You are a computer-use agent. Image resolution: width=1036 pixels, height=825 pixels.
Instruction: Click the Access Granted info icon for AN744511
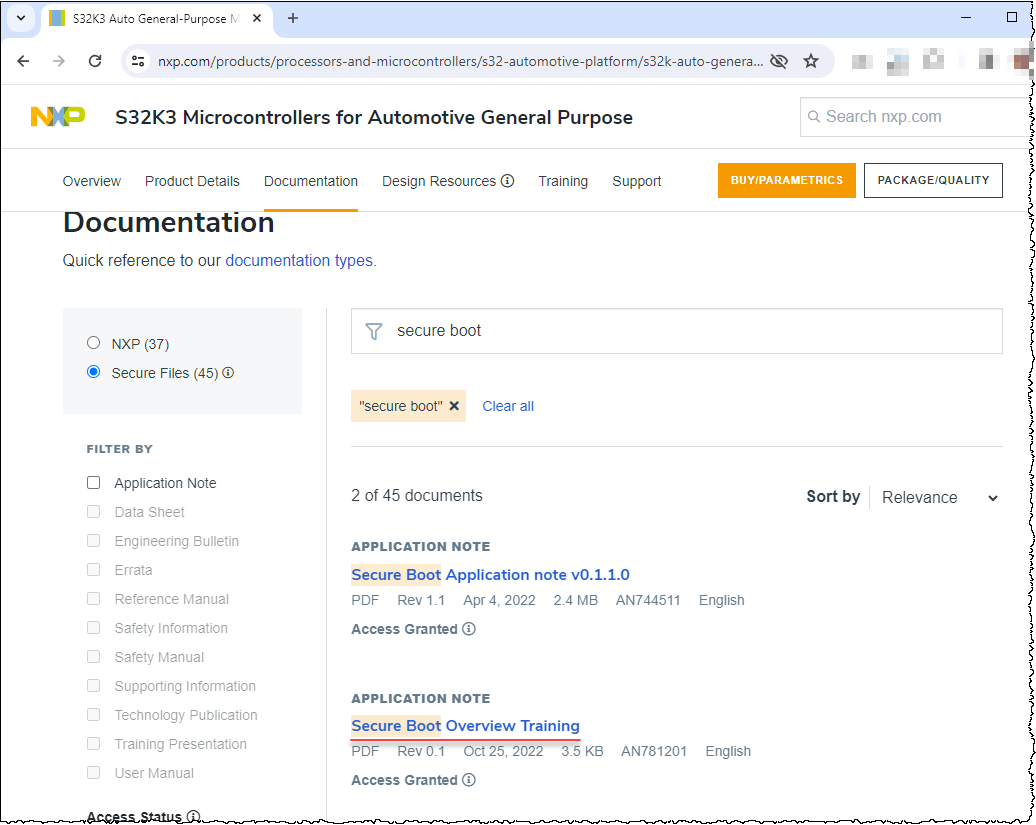[470, 628]
